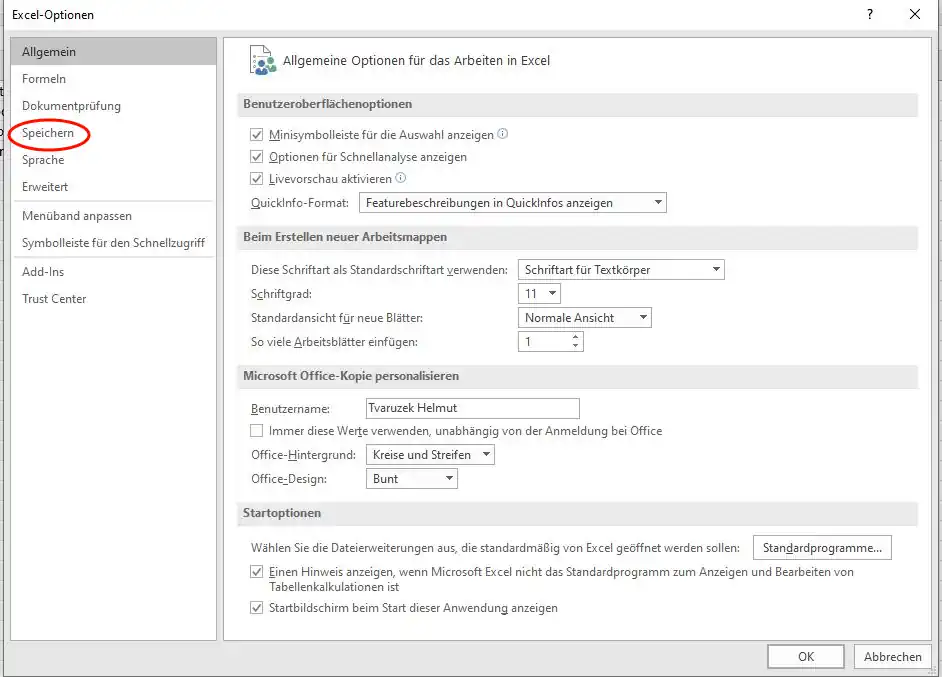Viewport: 942px width, 677px height.
Task: Decrease the worksheet count with down arrow
Action: point(575,346)
